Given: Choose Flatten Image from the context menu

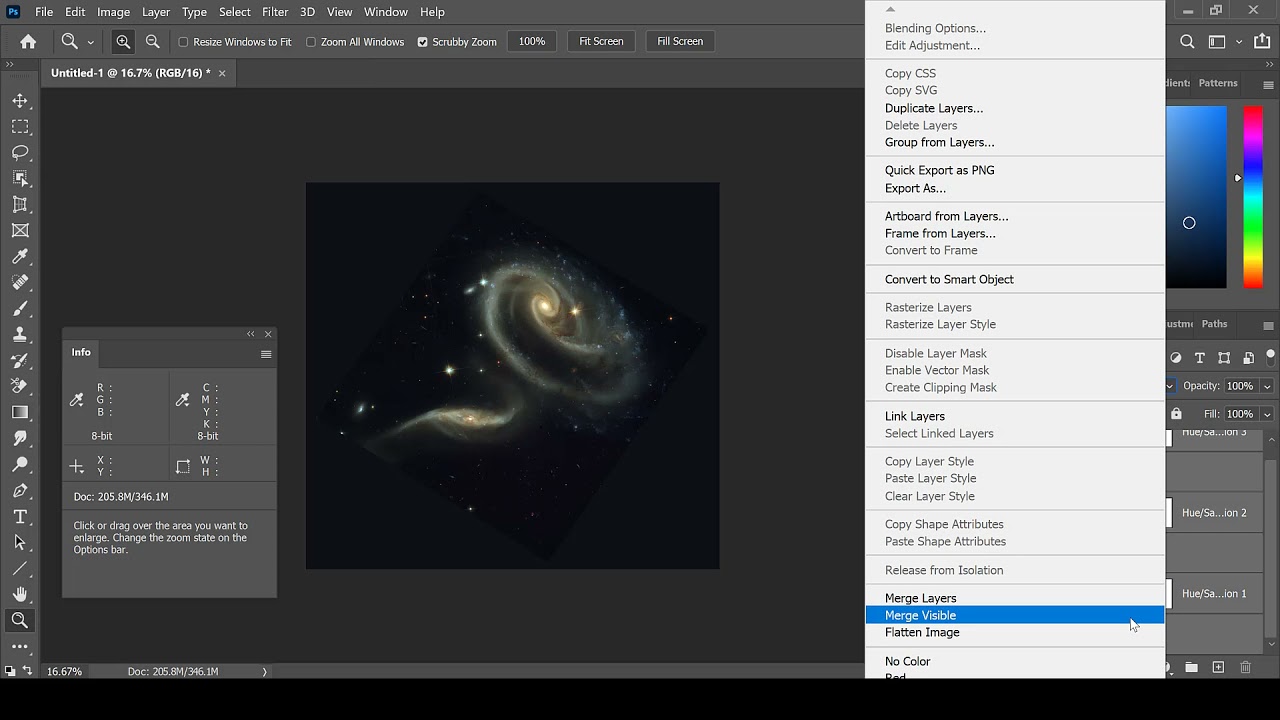Looking at the screenshot, I should [1015, 632].
